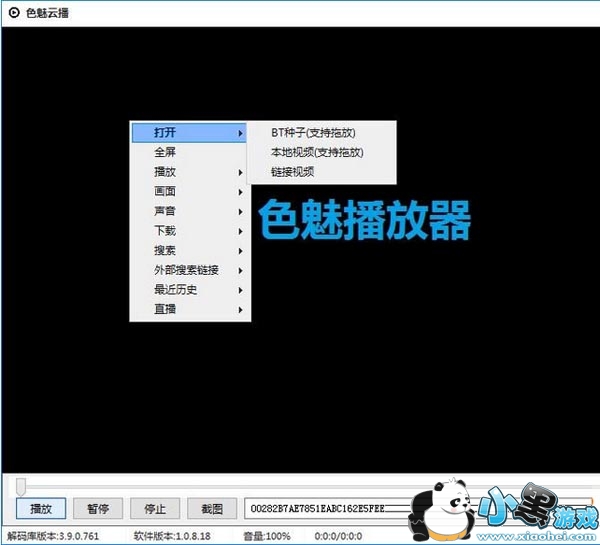Choose 直播 from the context menu

(190, 309)
